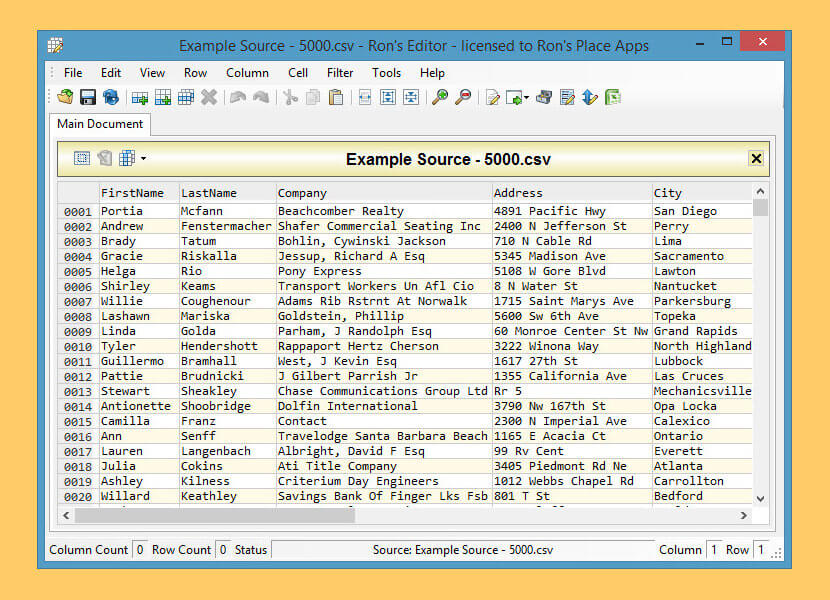The image size is (830, 600).
Task: Click the vertical scrollbar down arrow
Action: pos(760,498)
